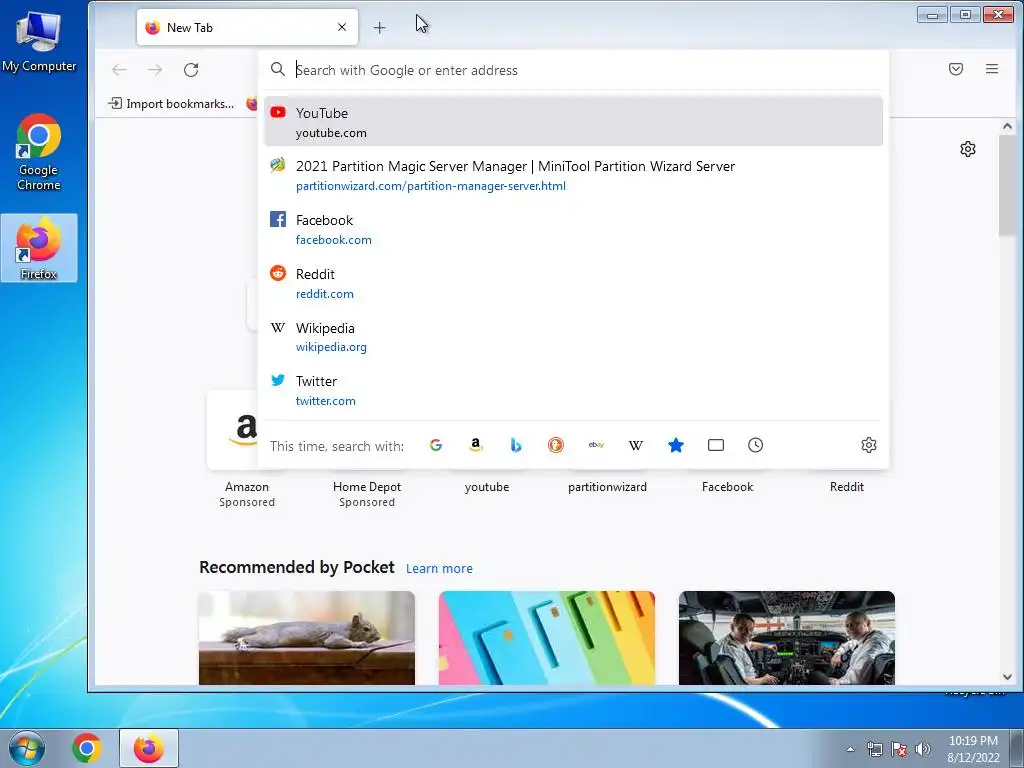This screenshot has height=768, width=1024.
Task: Search this time with Amazon
Action: pos(476,445)
